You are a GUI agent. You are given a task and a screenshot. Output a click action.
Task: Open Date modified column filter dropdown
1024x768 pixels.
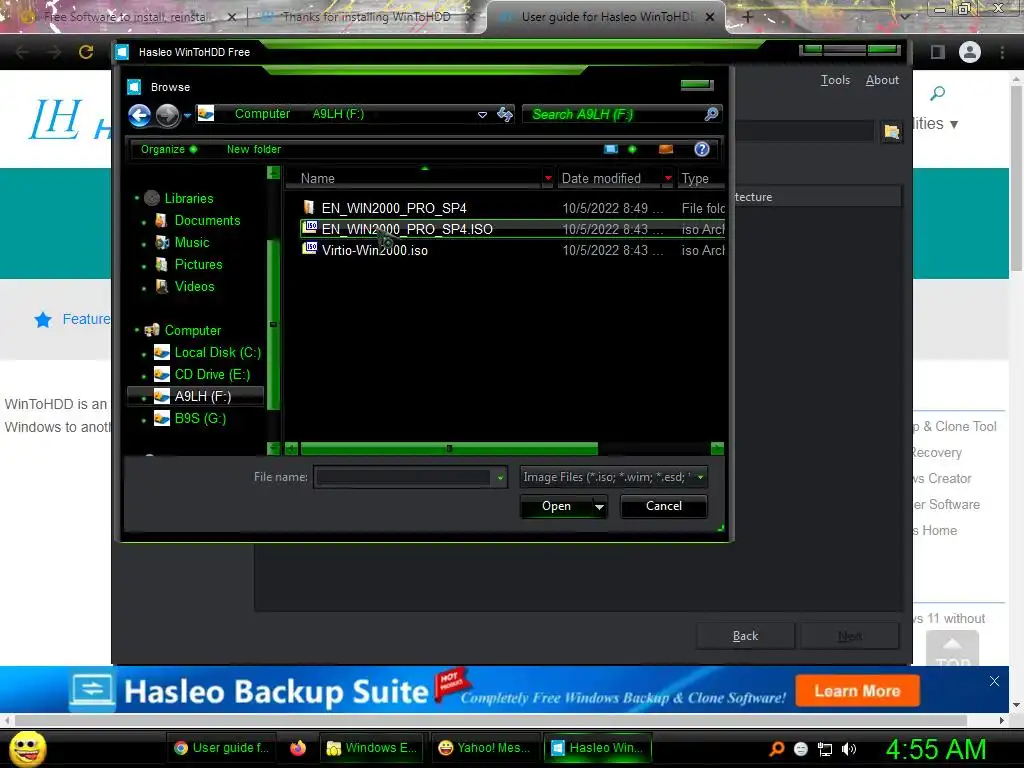coord(668,178)
